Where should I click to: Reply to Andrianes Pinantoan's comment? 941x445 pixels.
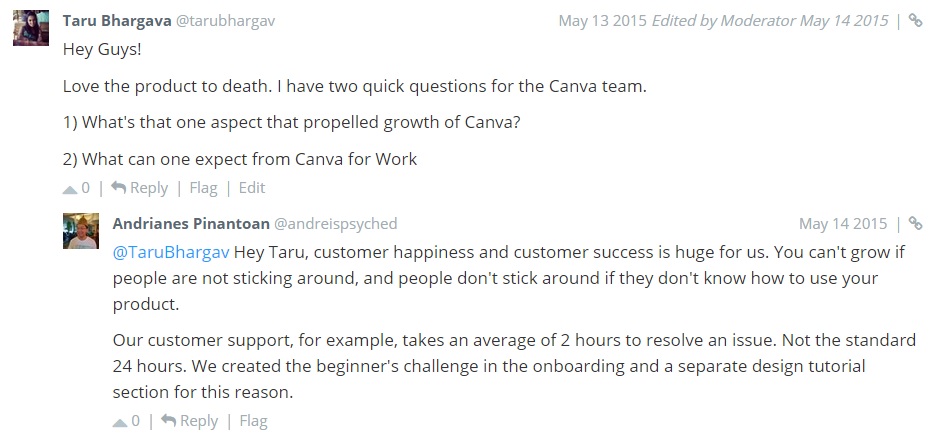(x=199, y=422)
